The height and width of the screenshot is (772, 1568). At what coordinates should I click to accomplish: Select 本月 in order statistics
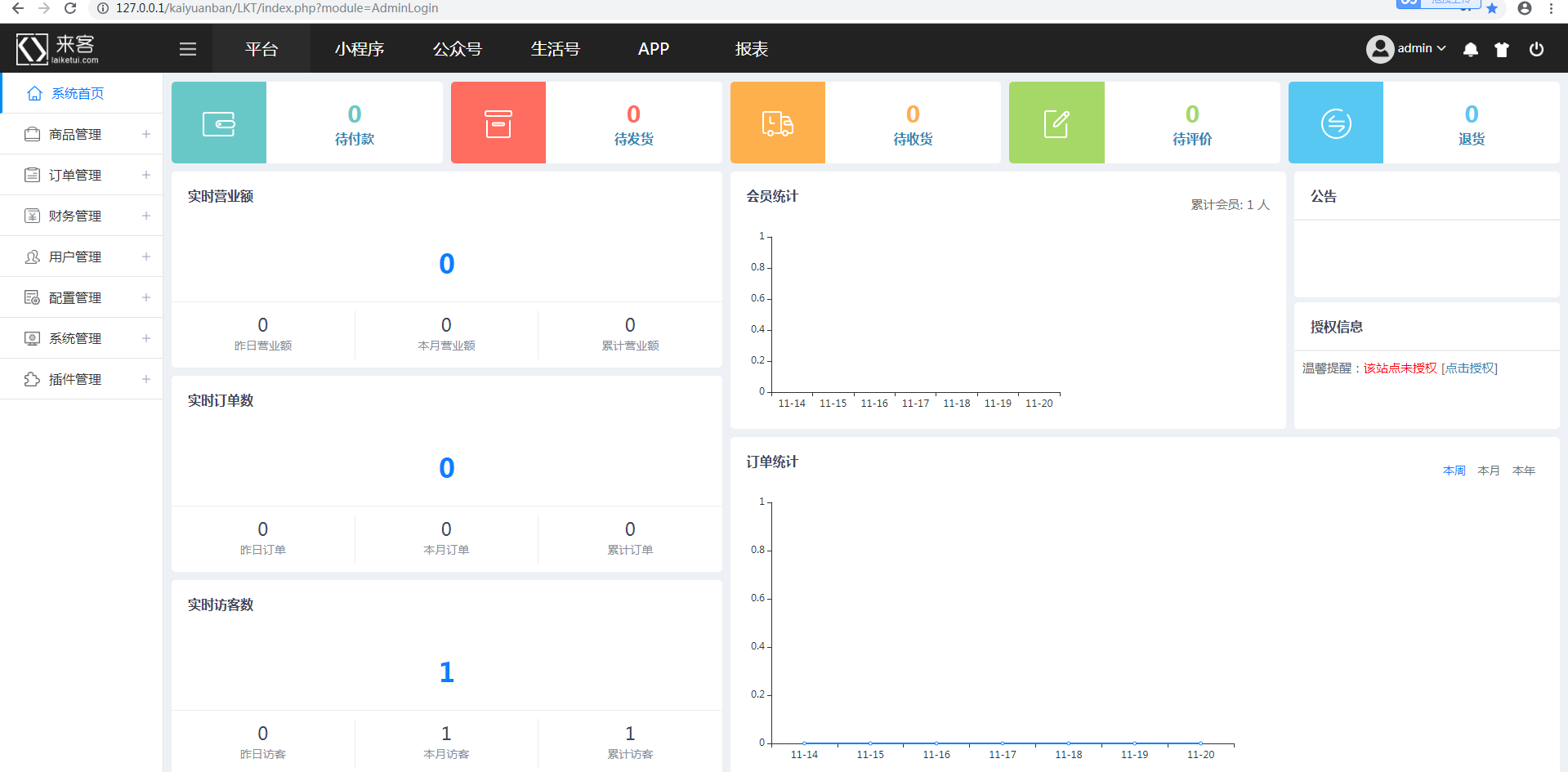click(x=1489, y=471)
